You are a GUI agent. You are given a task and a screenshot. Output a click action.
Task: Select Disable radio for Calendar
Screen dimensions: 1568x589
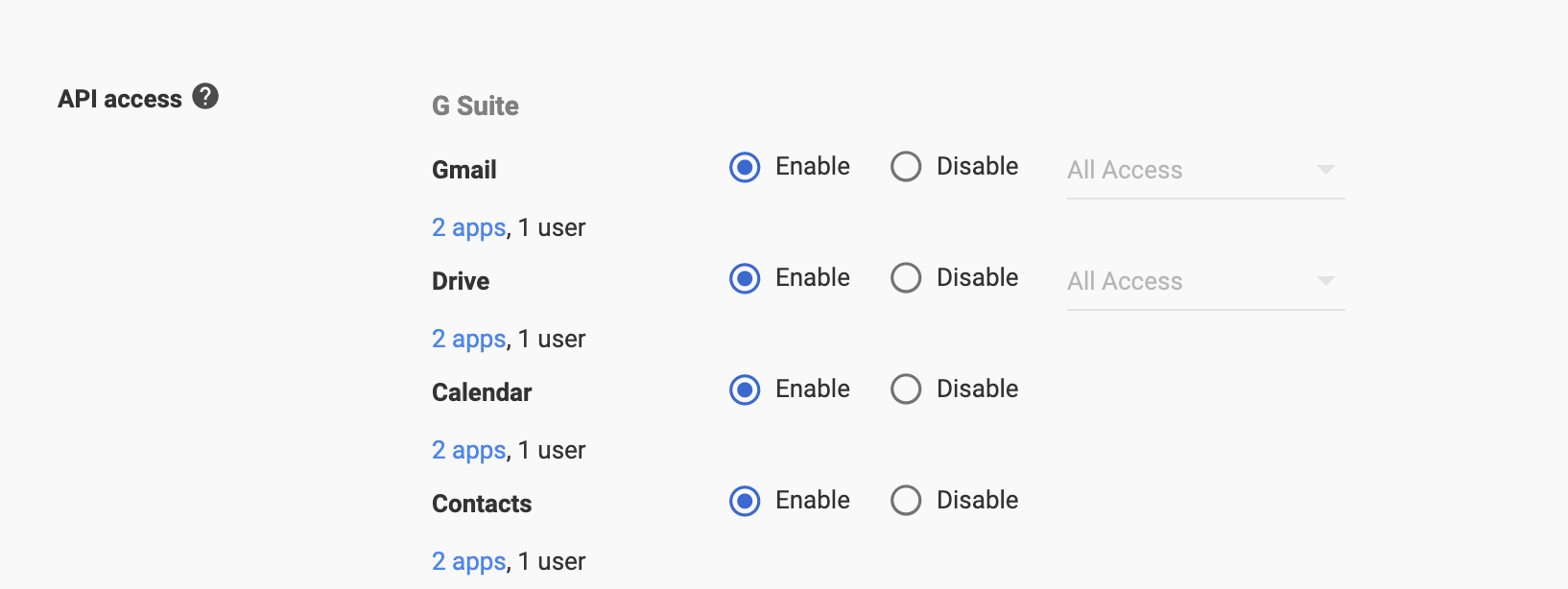point(906,389)
